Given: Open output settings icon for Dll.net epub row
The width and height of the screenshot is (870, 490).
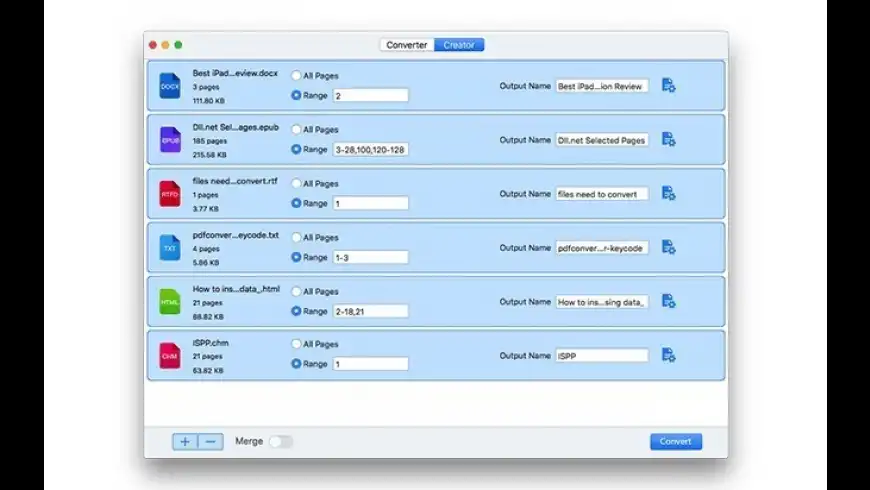Looking at the screenshot, I should coord(669,139).
